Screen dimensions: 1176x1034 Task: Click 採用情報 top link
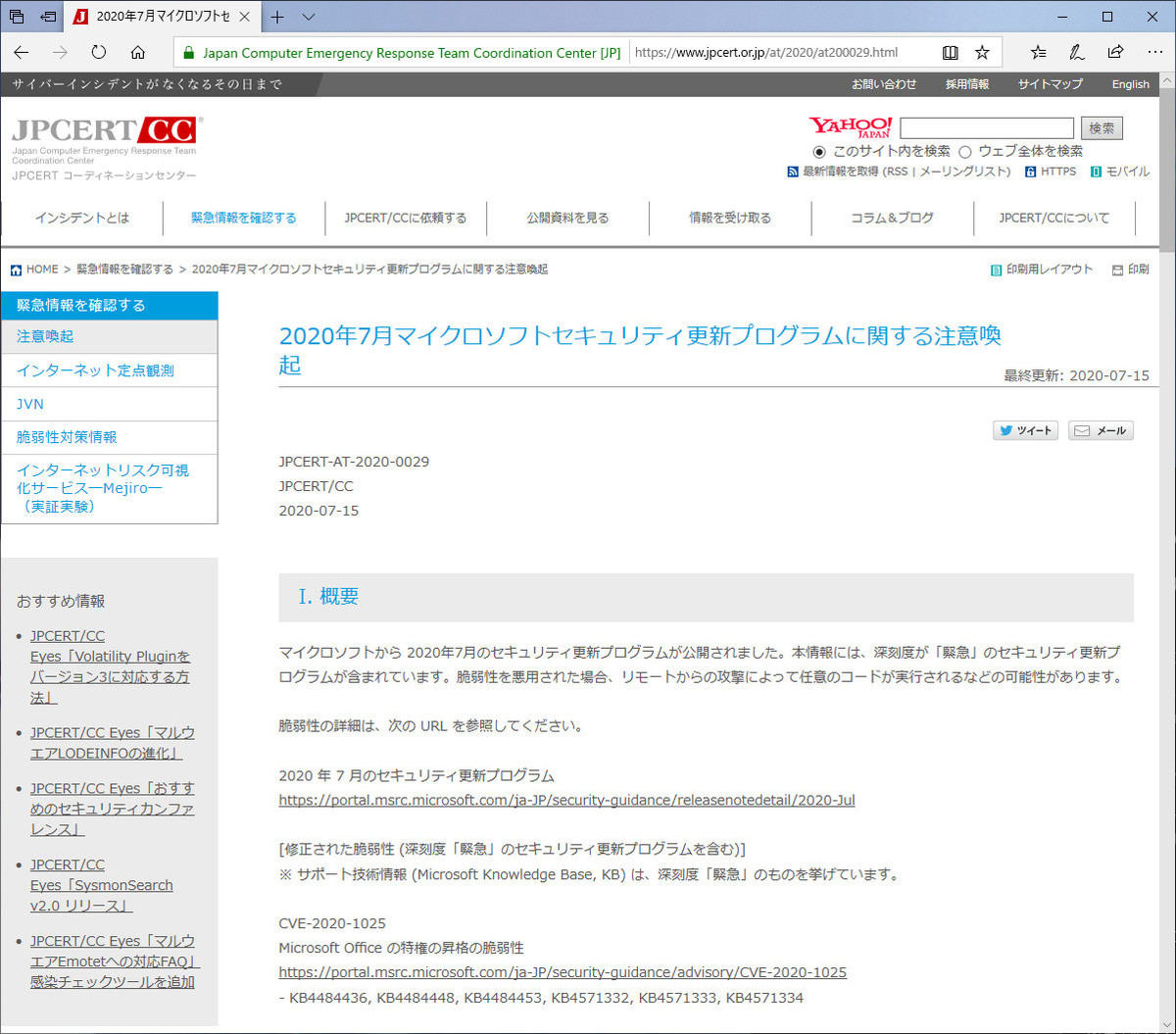point(967,84)
